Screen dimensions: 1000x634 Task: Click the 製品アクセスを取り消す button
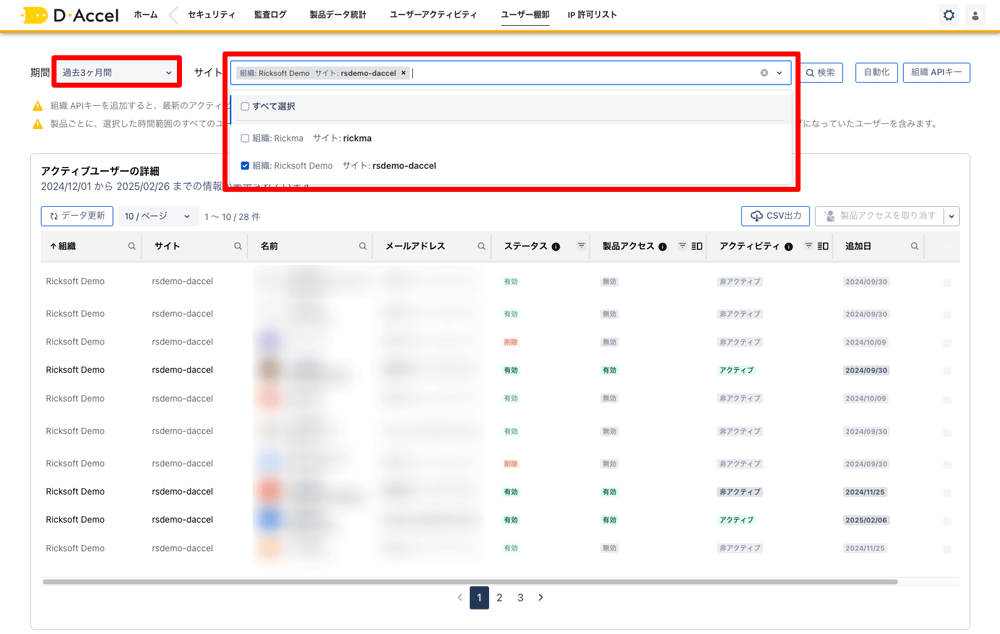880,216
